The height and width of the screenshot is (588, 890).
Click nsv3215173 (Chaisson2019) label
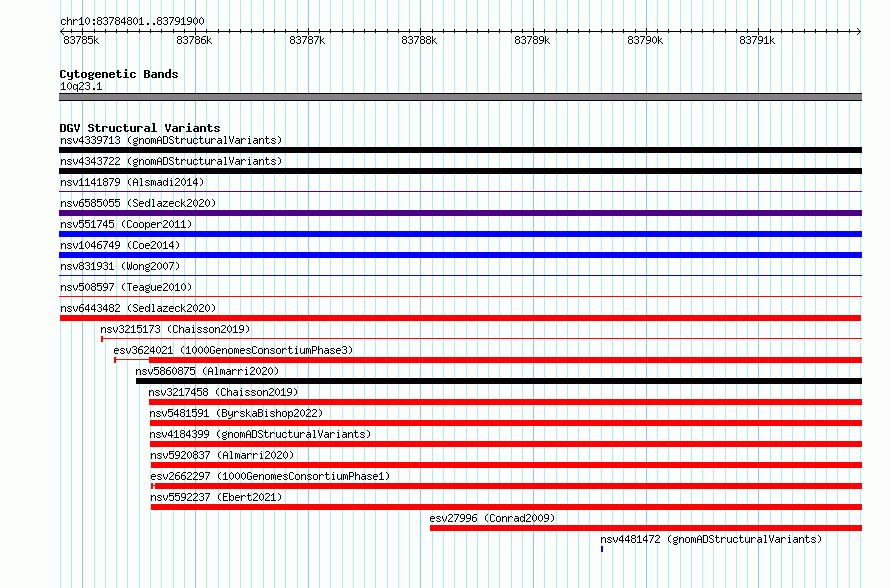[175, 329]
